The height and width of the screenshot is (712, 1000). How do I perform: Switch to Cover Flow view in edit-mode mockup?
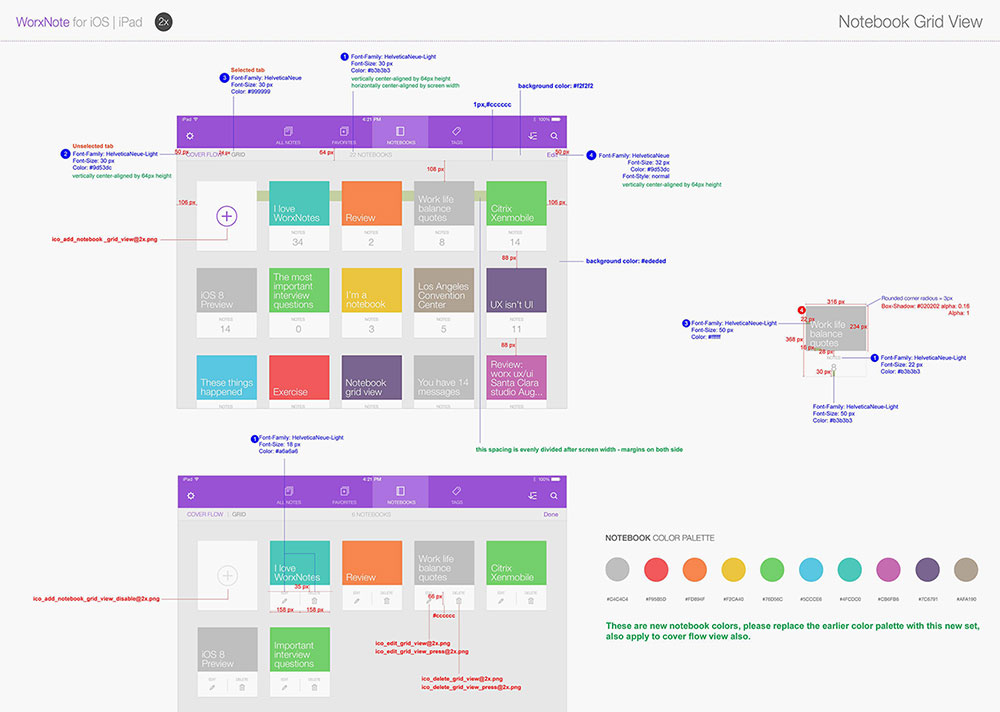click(x=206, y=514)
